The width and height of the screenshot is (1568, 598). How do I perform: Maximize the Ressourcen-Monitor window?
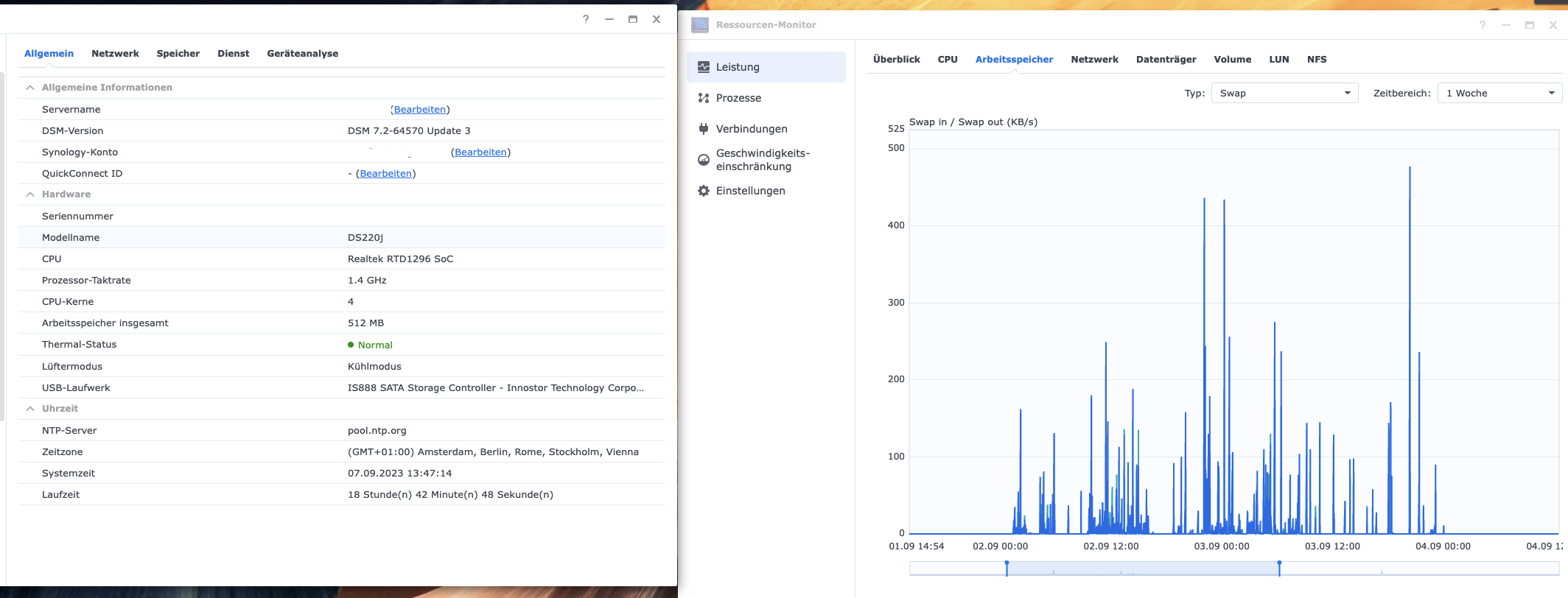point(1530,25)
